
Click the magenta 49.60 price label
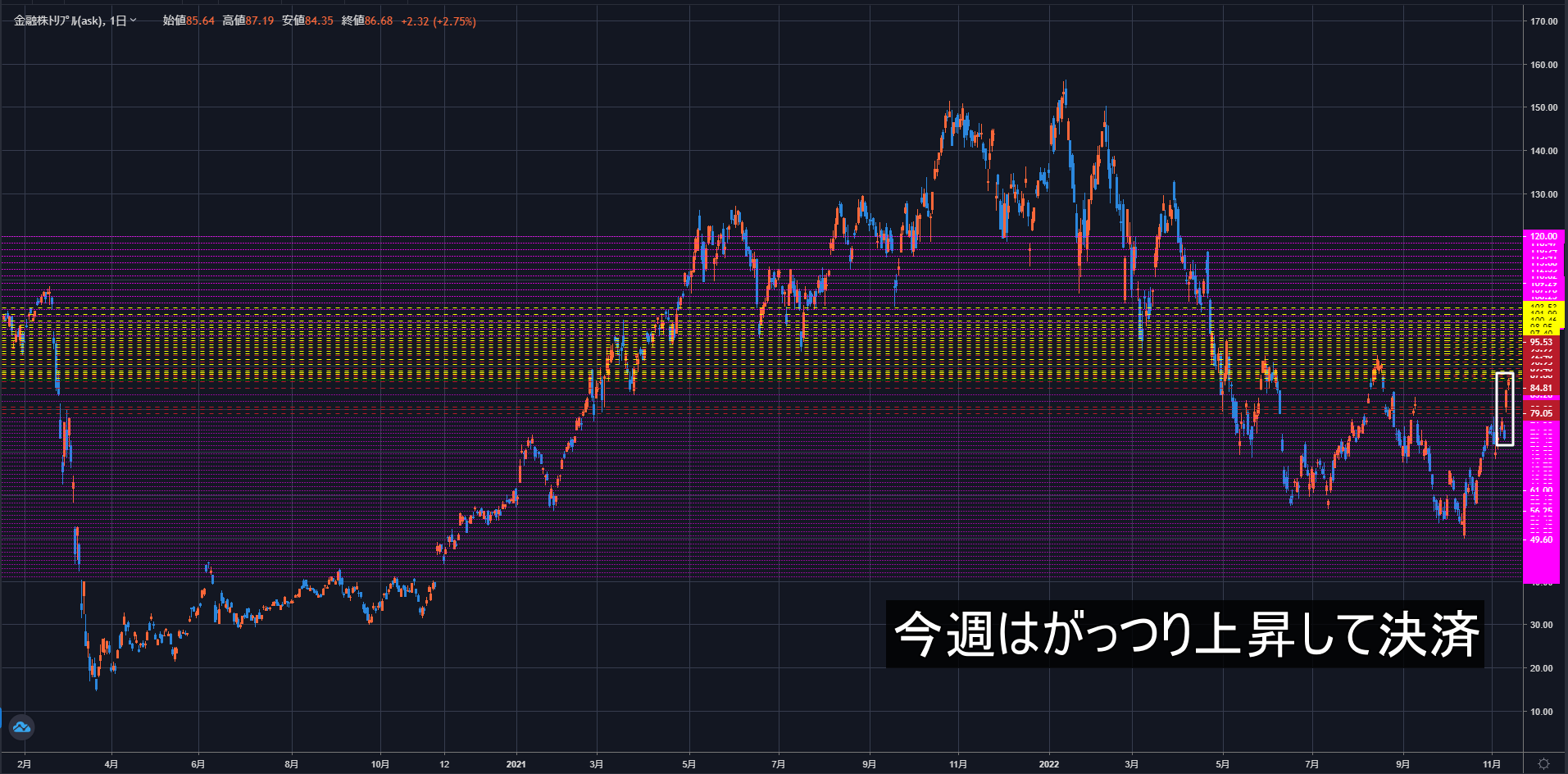point(1541,540)
